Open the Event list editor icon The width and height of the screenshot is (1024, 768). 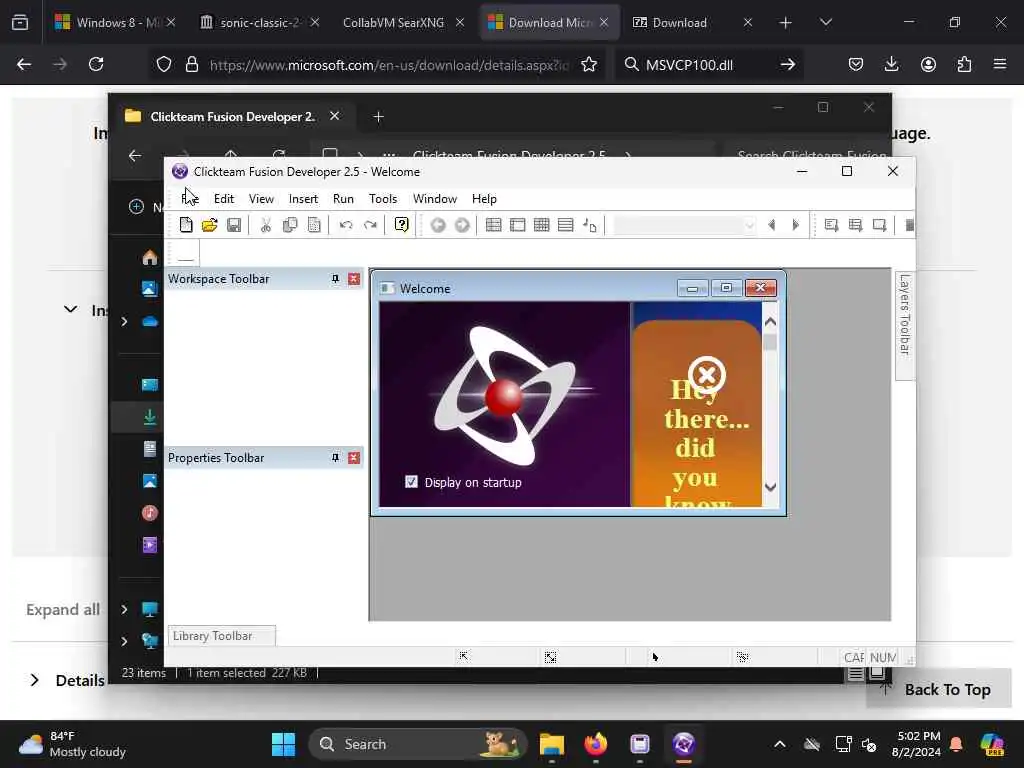[566, 225]
